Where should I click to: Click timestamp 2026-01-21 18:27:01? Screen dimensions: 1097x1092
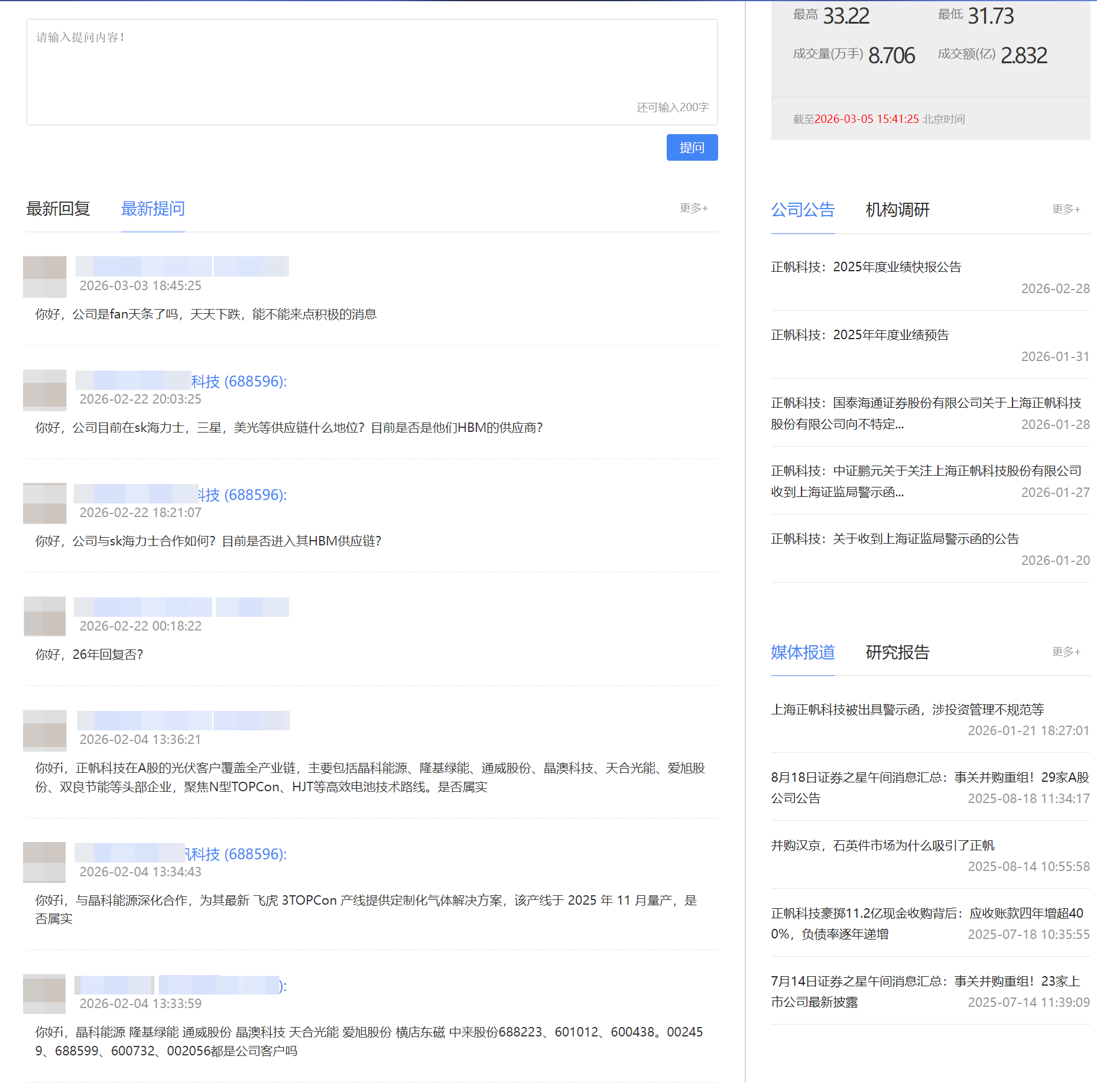[1029, 731]
